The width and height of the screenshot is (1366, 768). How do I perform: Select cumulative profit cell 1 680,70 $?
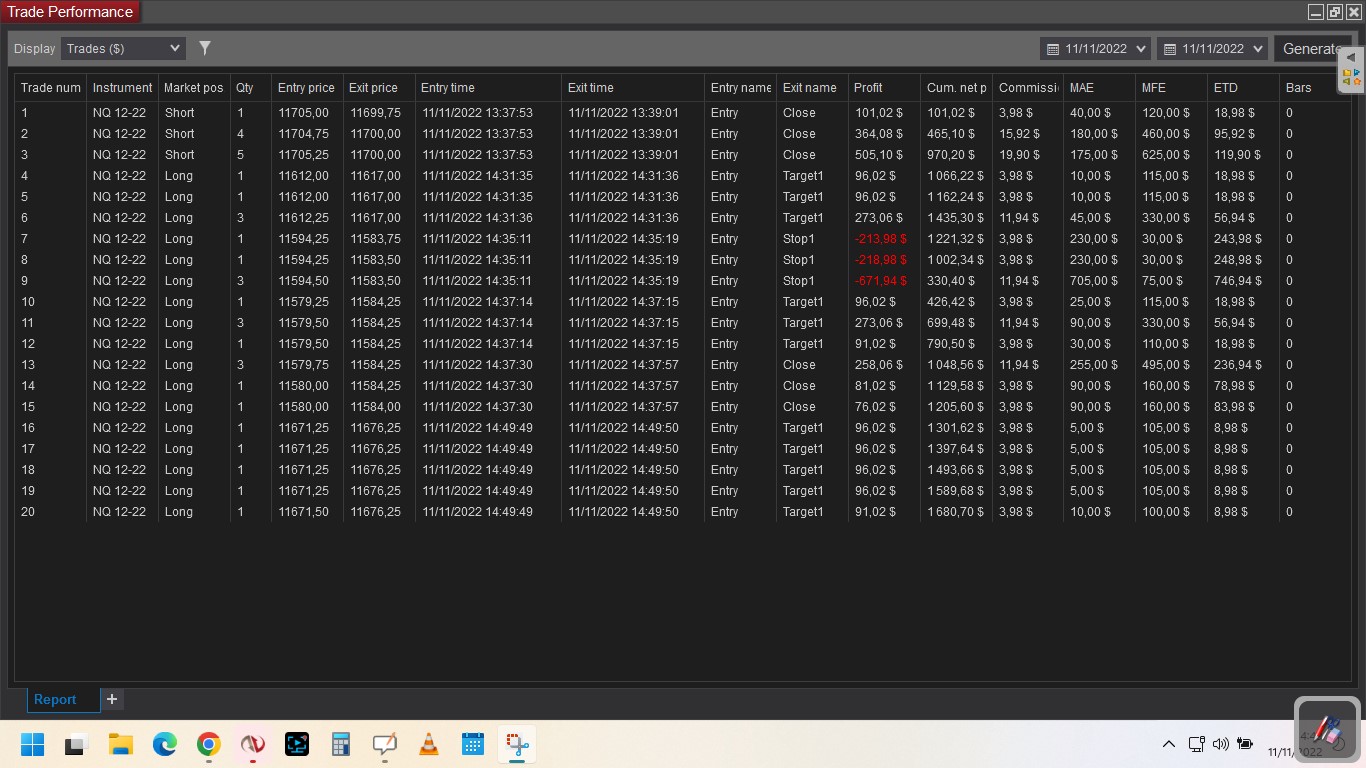pyautogui.click(x=955, y=512)
